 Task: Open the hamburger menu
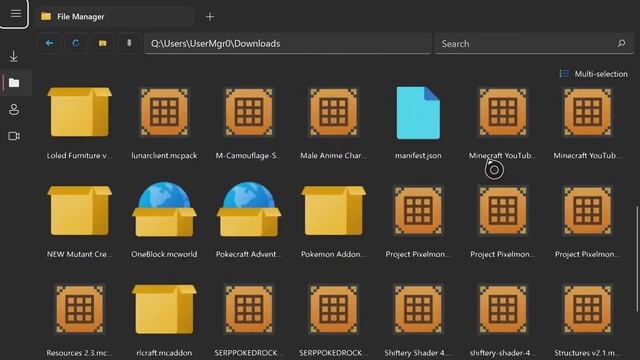[x=16, y=13]
